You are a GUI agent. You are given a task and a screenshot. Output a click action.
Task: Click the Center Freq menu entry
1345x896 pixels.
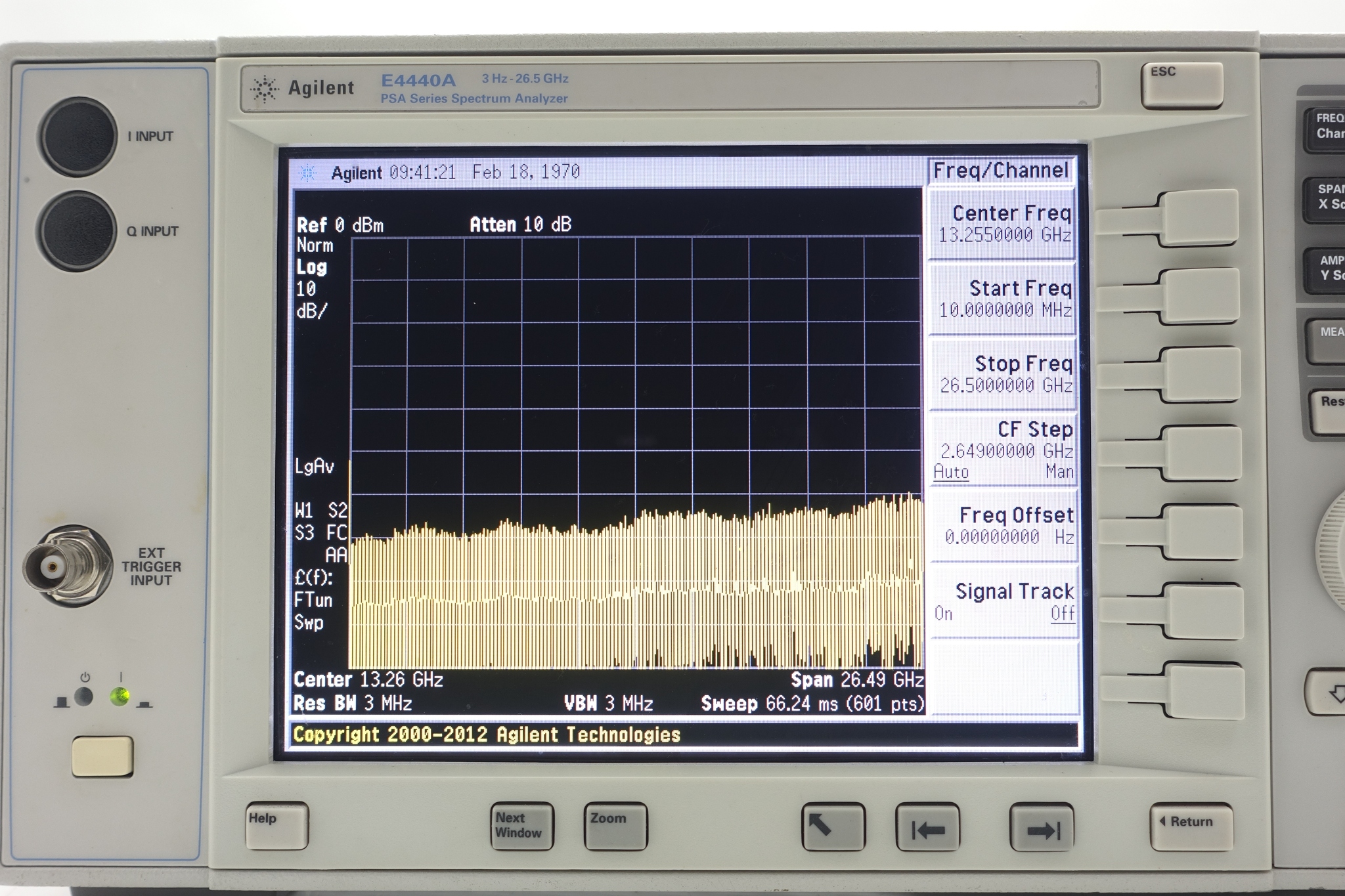pos(1002,224)
